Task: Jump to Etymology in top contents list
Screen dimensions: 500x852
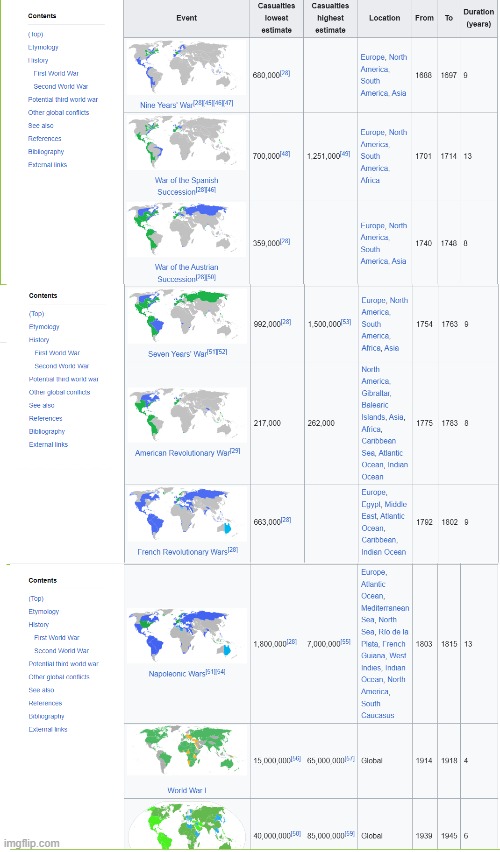Action: pos(43,47)
